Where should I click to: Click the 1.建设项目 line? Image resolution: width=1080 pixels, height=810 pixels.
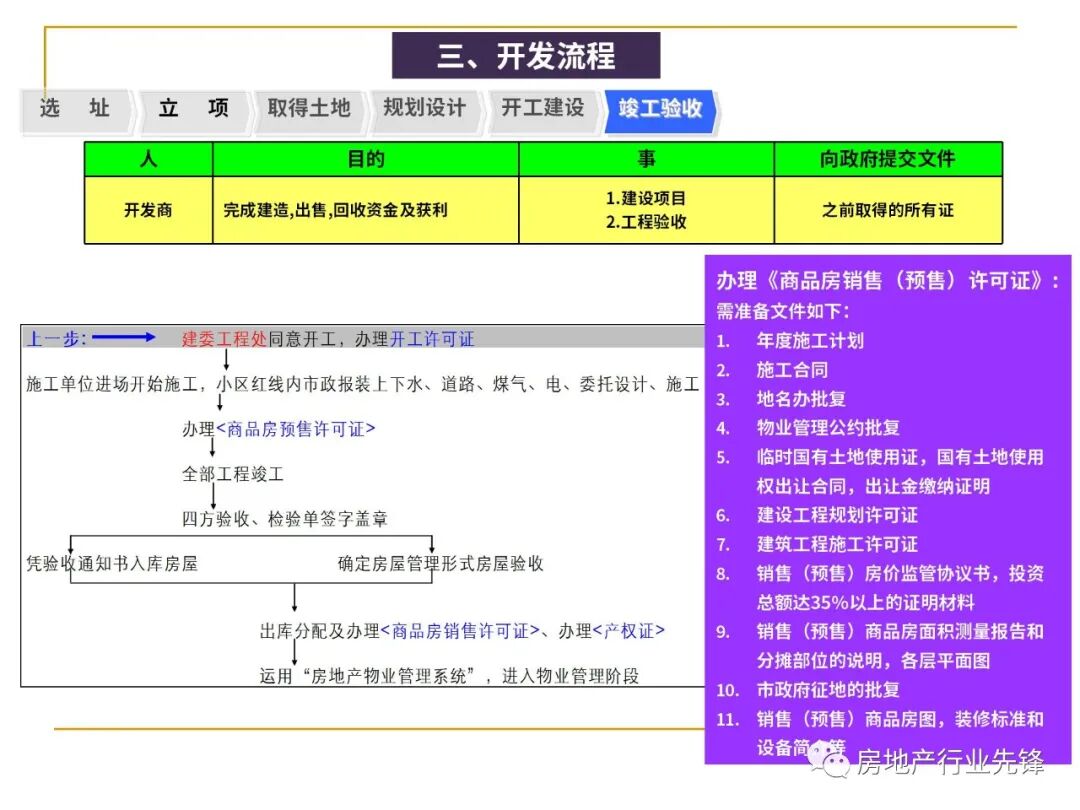point(646,198)
